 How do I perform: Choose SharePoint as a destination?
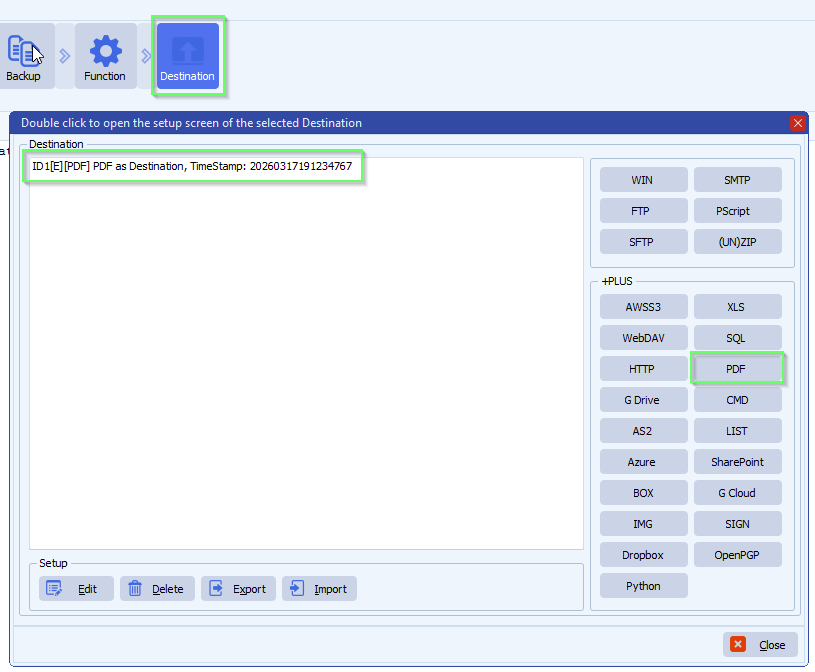point(737,461)
